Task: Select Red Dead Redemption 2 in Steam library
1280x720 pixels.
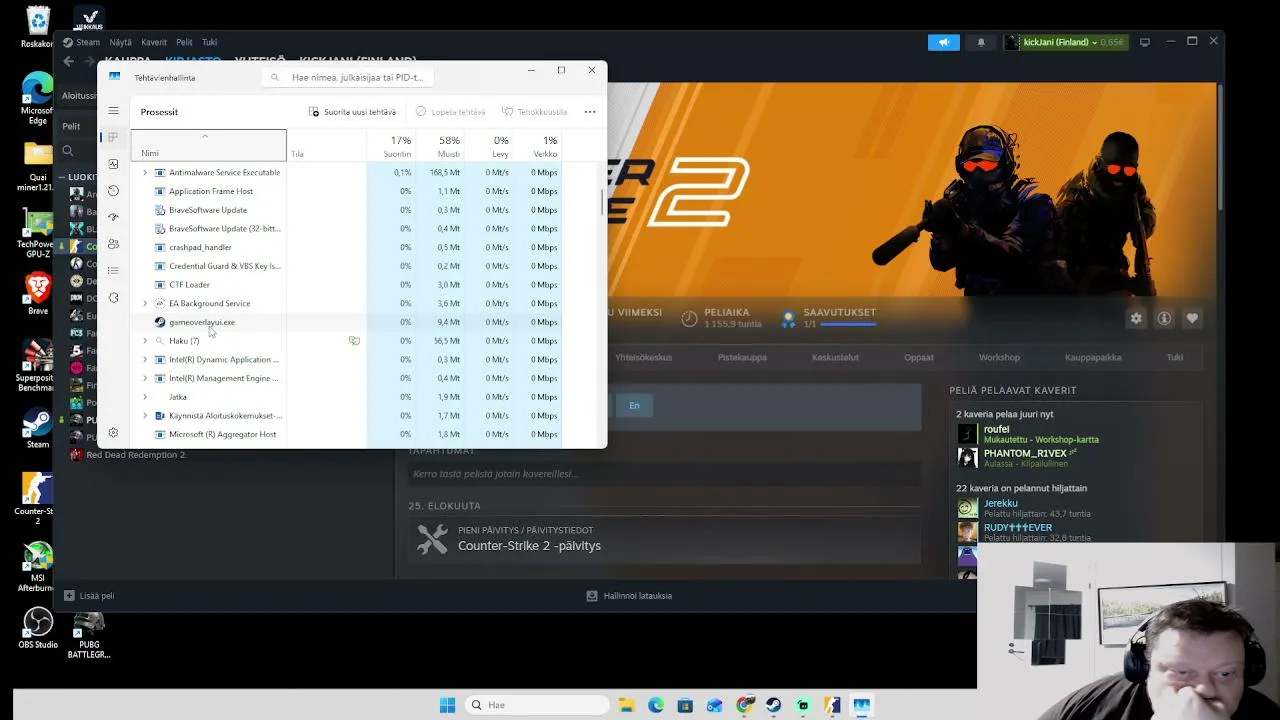Action: (x=135, y=455)
